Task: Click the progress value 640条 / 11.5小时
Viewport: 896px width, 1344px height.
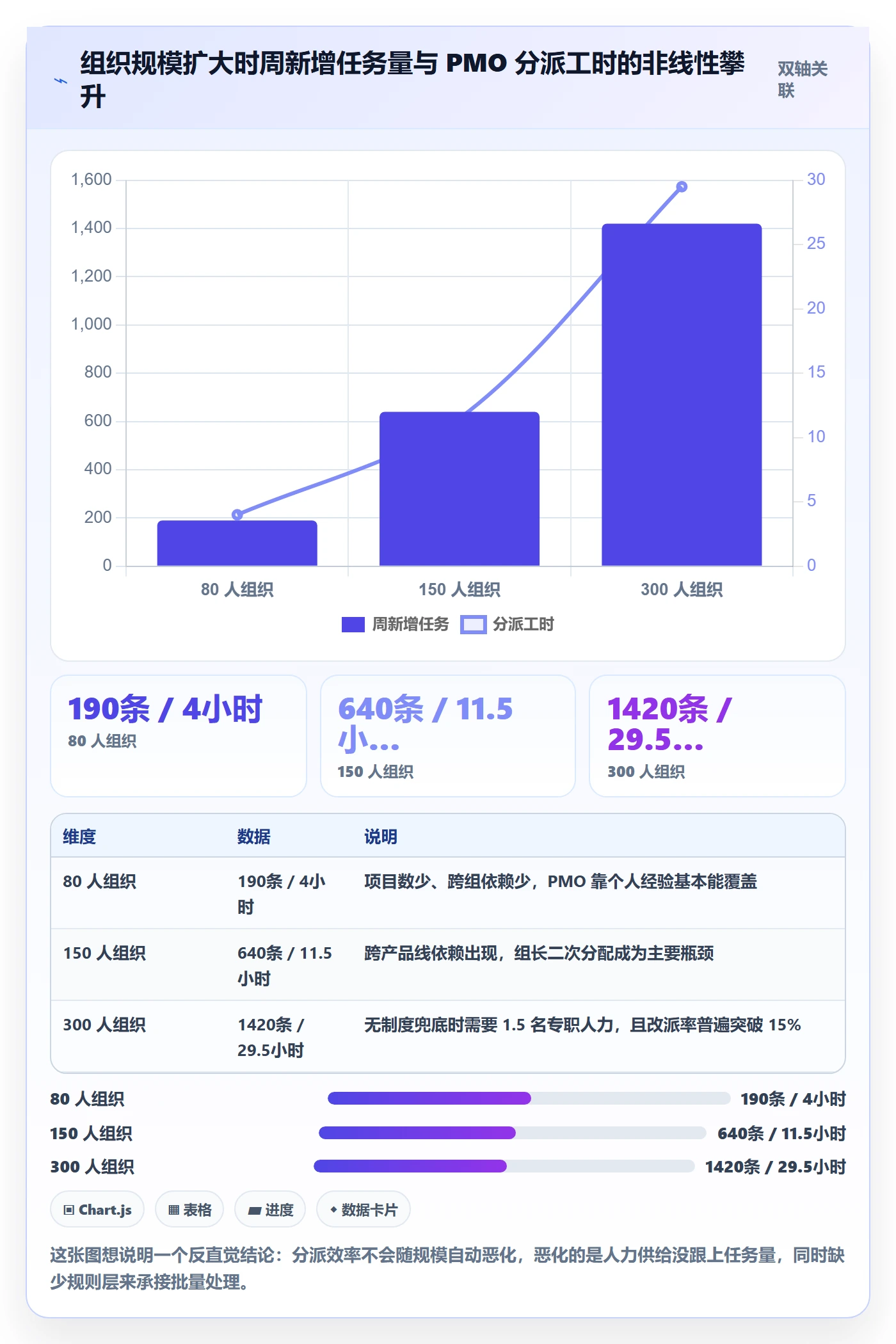Action: [781, 1133]
